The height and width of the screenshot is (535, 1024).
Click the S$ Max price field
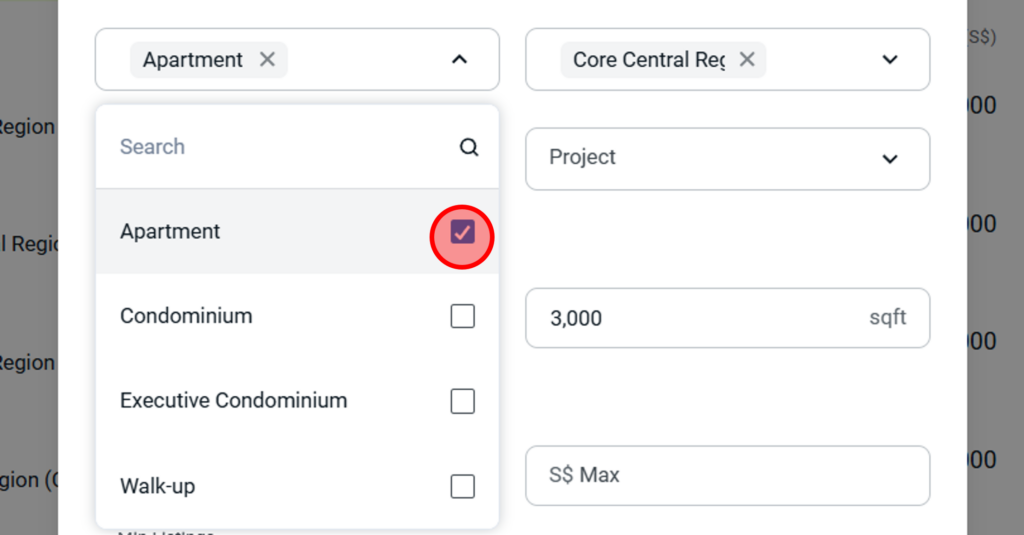click(x=727, y=475)
